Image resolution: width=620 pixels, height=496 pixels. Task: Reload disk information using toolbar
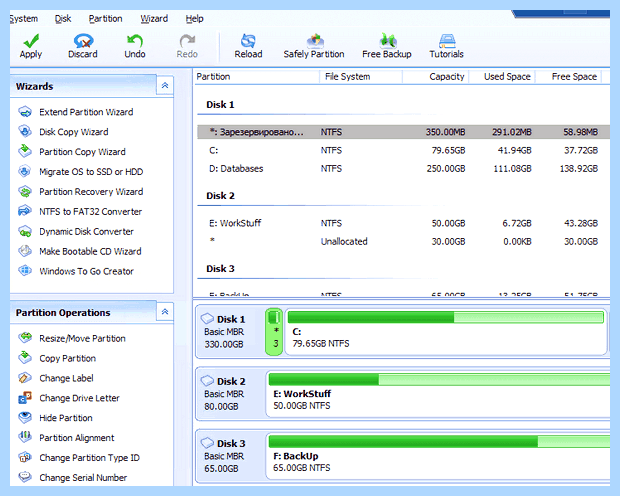pos(248,46)
